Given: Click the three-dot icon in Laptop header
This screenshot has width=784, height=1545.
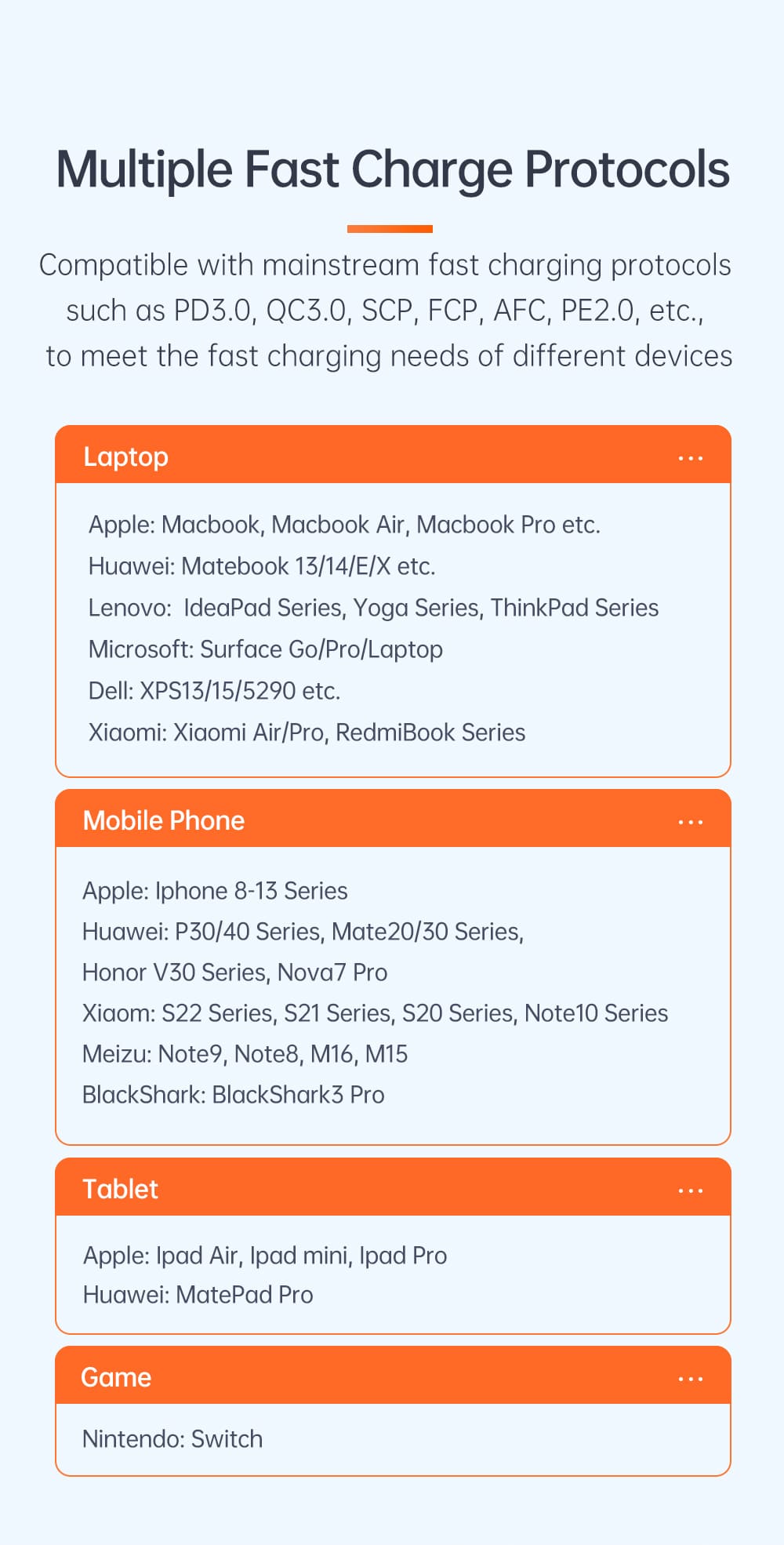Looking at the screenshot, I should [x=690, y=458].
